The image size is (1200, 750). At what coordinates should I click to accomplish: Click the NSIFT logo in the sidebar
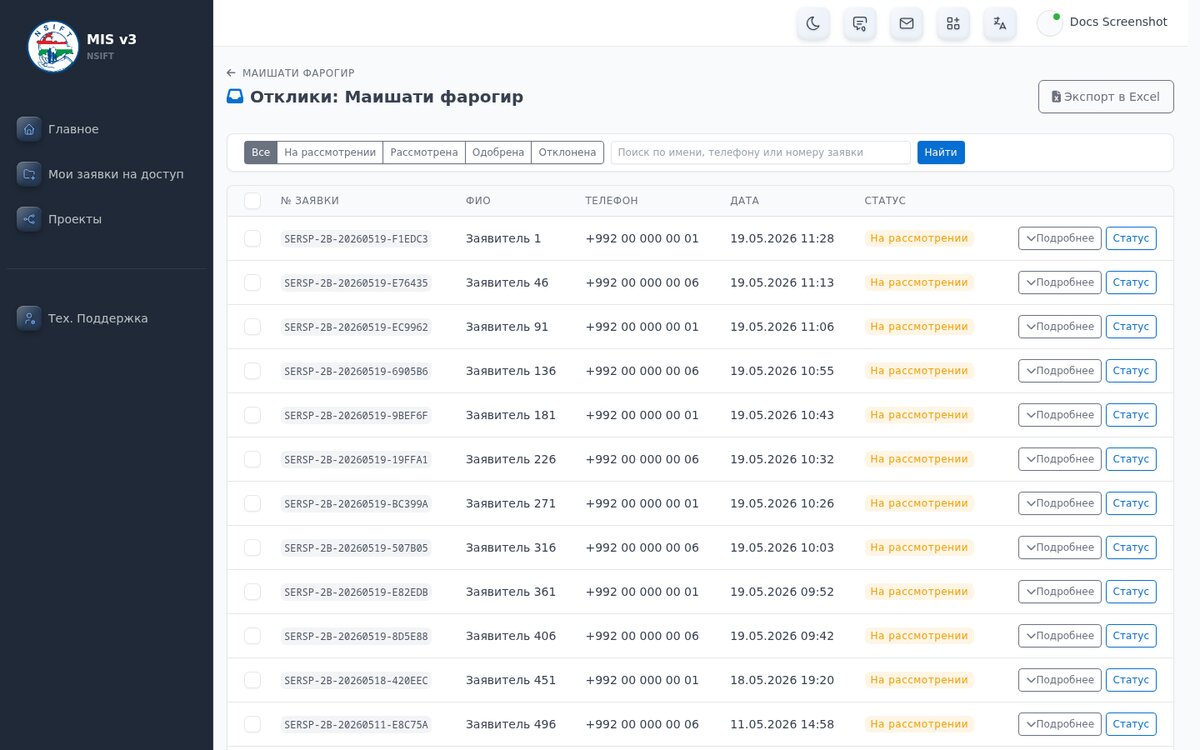[53, 46]
